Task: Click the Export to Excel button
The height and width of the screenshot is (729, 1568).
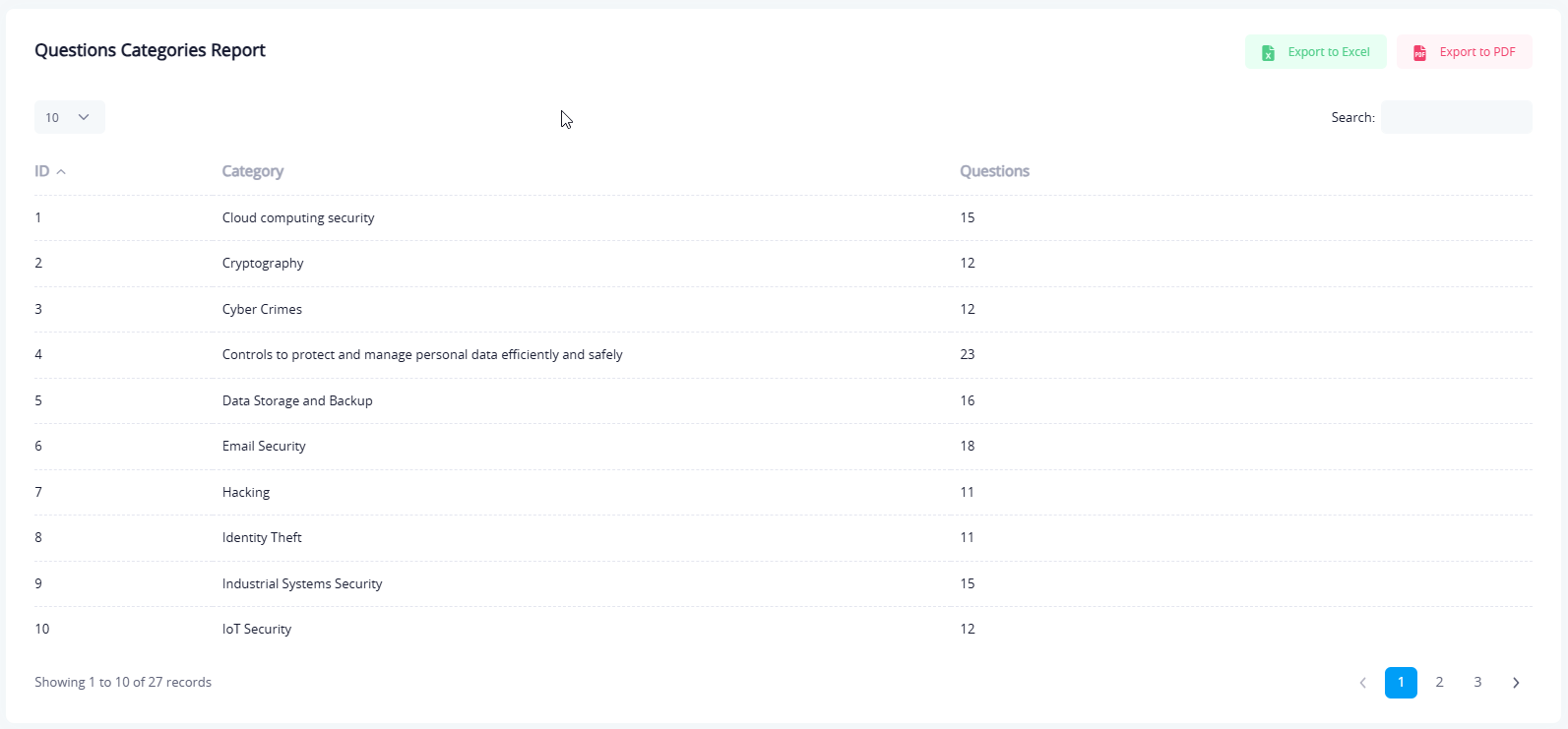Action: 1316,52
